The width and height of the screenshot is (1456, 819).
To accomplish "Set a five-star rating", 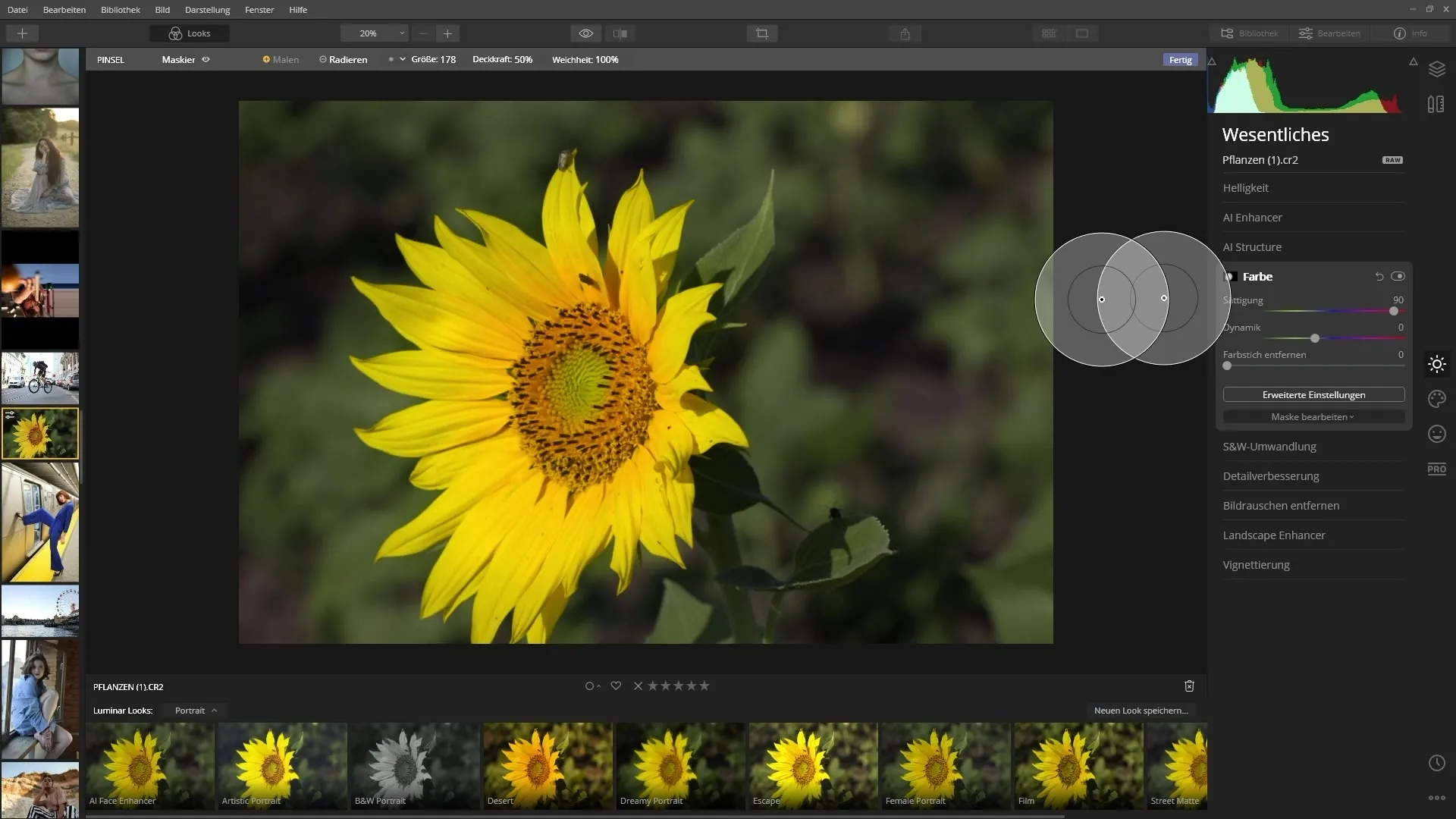I will [x=704, y=686].
